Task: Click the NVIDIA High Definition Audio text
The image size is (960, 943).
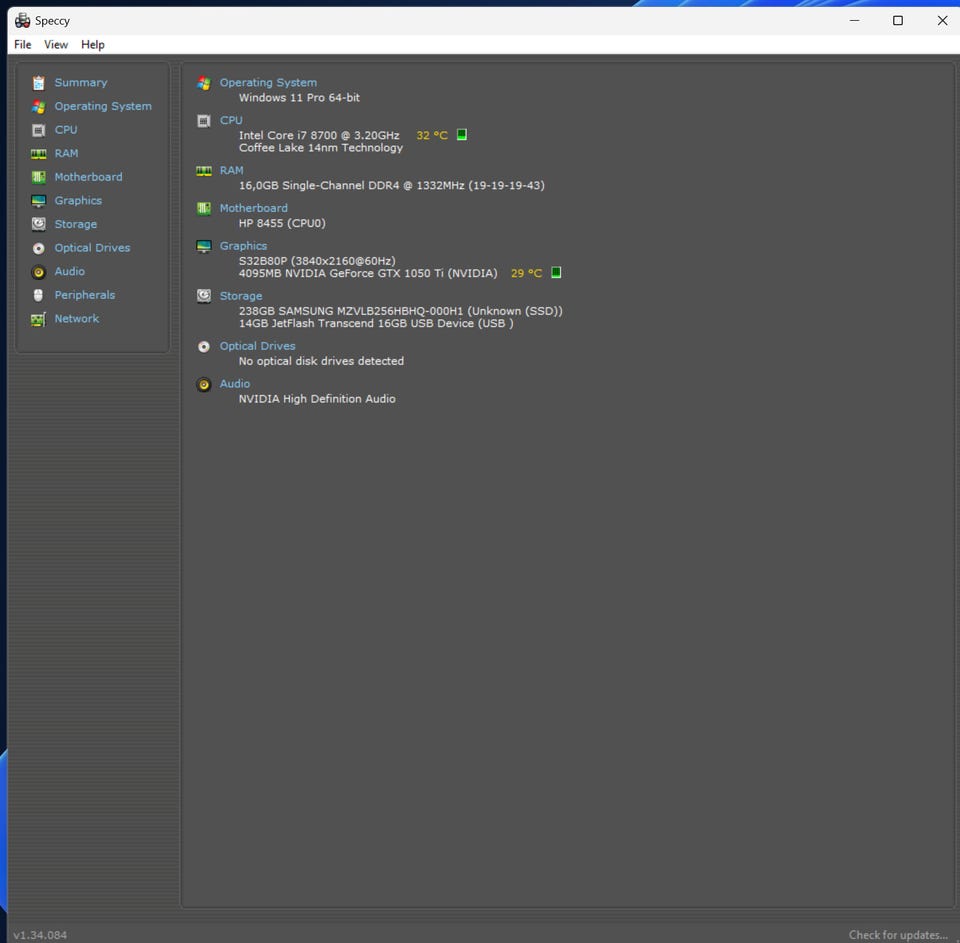Action: point(317,399)
